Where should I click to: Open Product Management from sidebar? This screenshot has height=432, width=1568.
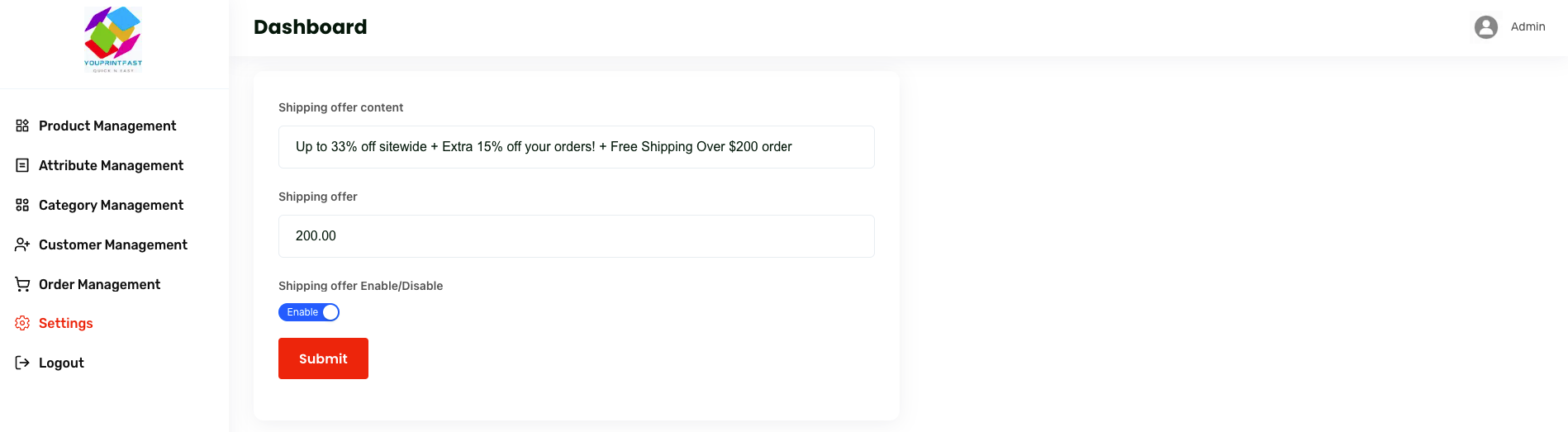click(x=107, y=126)
